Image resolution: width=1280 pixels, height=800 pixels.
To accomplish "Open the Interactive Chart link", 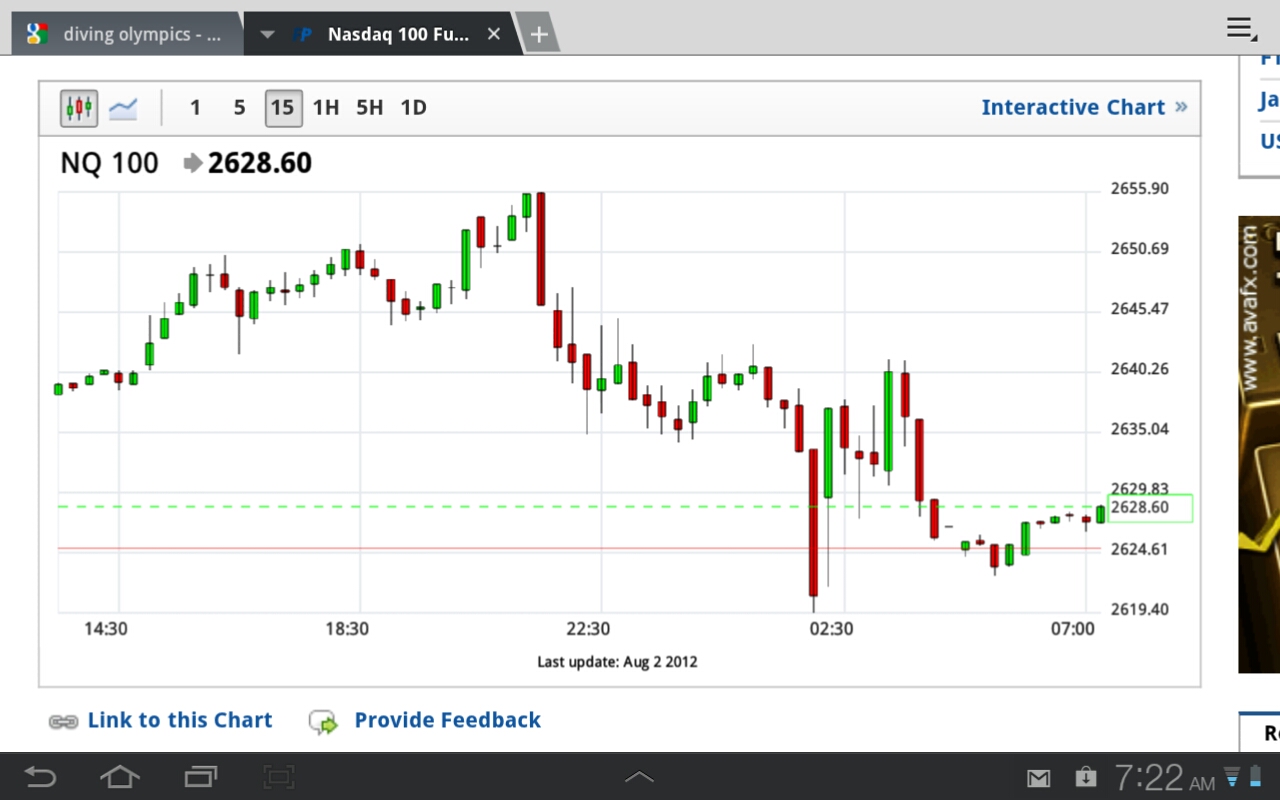I will (1084, 107).
